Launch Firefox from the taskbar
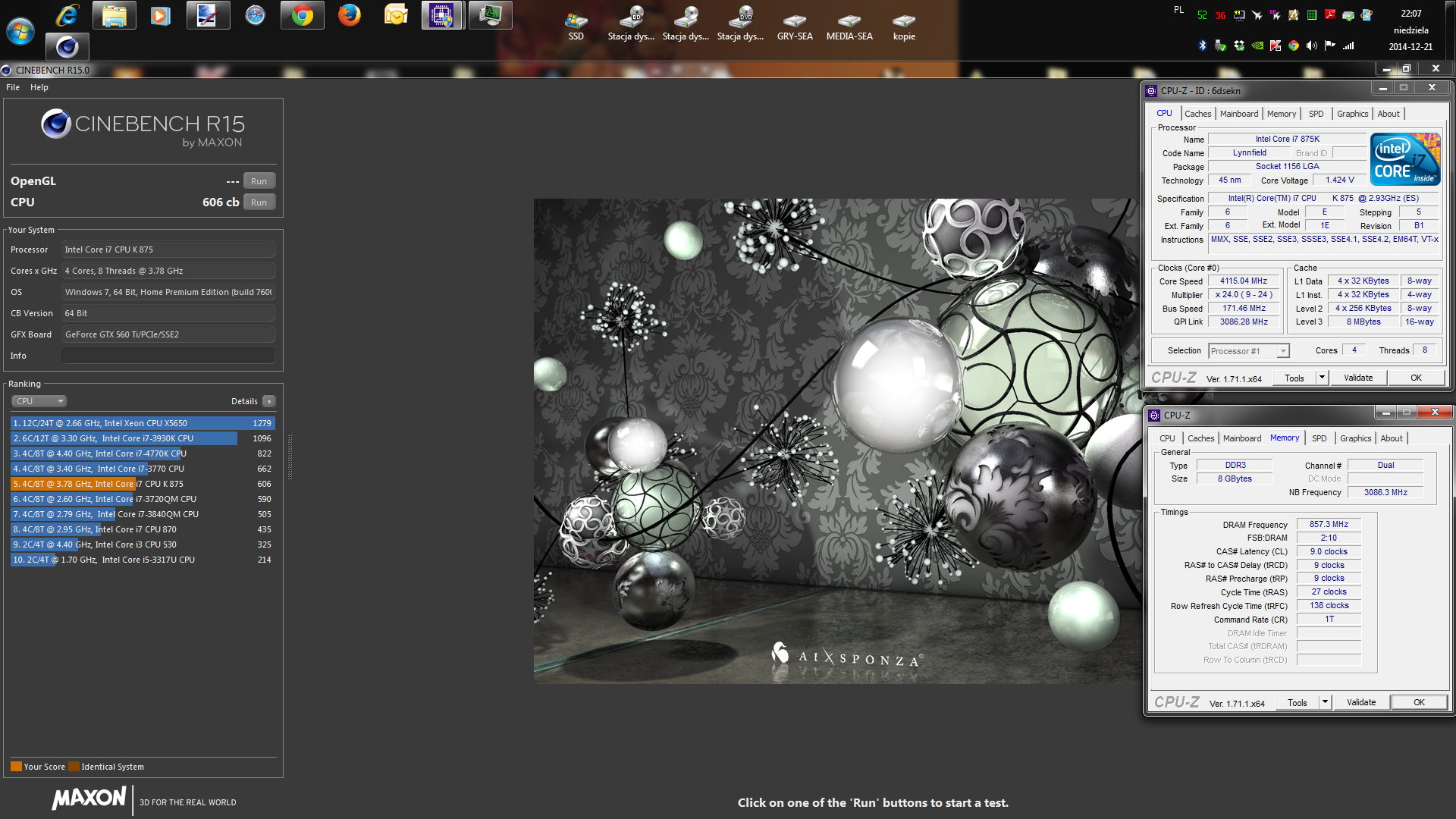Screen dimensions: 1456x819 (350, 15)
